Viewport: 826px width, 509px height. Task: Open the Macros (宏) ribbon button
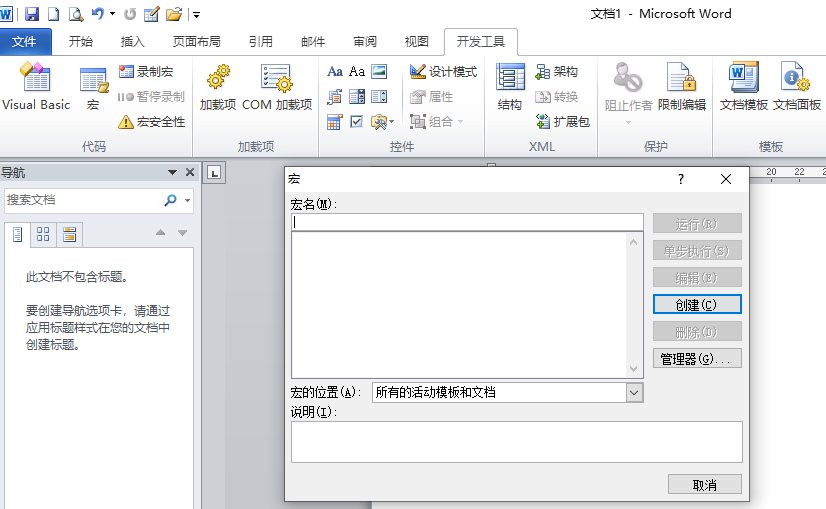93,89
